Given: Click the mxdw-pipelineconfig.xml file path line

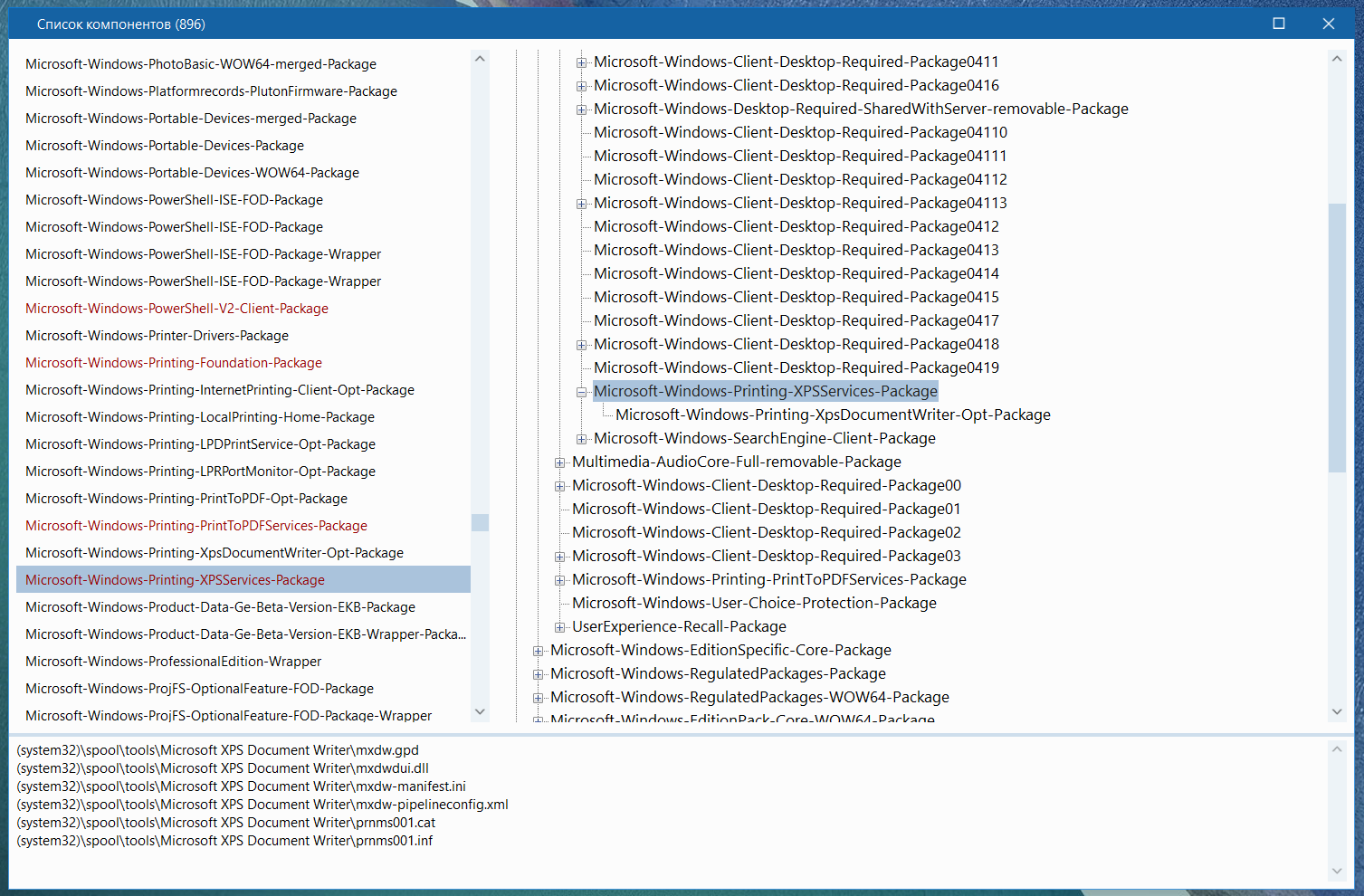Looking at the screenshot, I should point(262,805).
